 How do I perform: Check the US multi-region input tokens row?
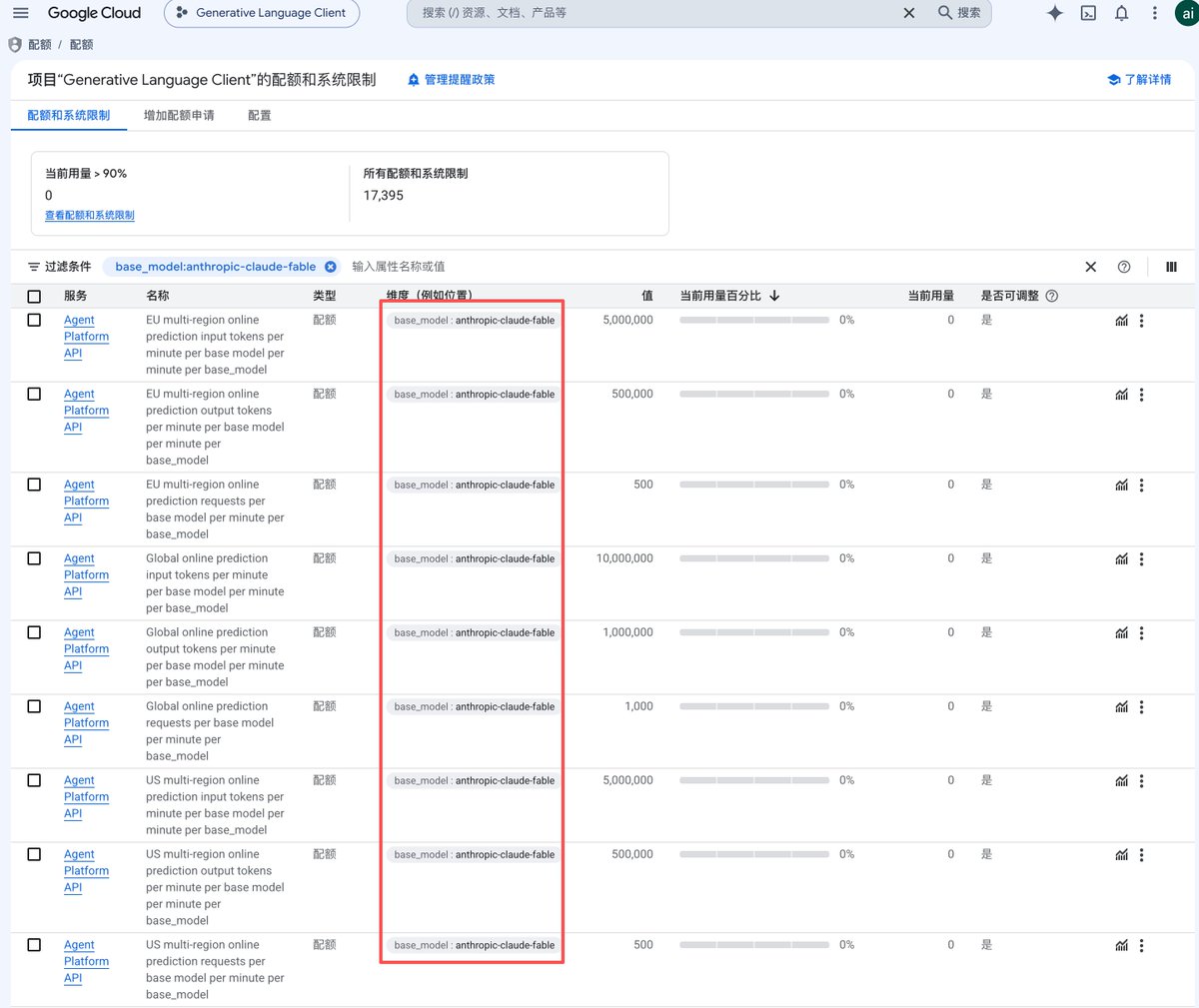tap(34, 780)
